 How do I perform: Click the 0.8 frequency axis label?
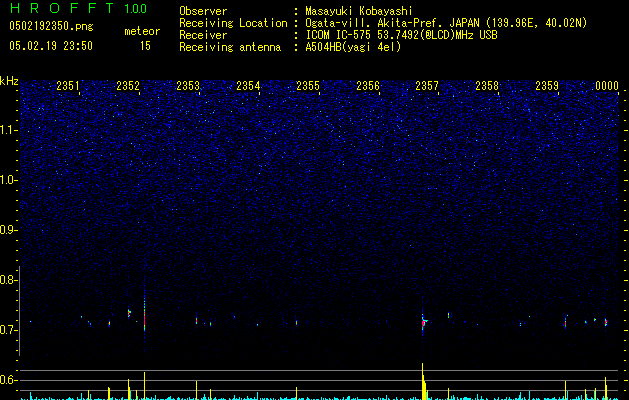click(8, 280)
